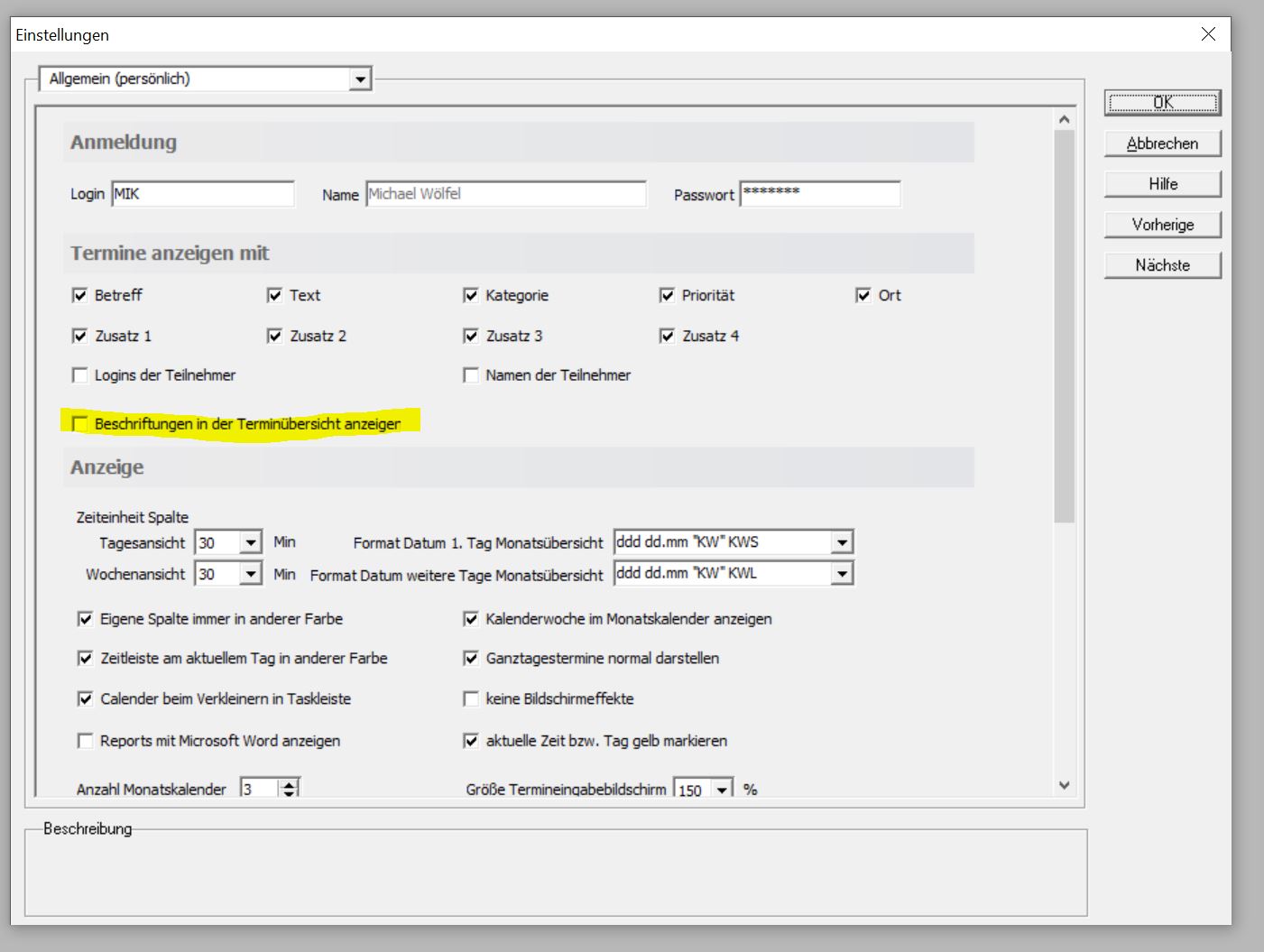
Task: Enable Beschriftungen in der Terminübersicht anzeigen
Action: (x=80, y=423)
